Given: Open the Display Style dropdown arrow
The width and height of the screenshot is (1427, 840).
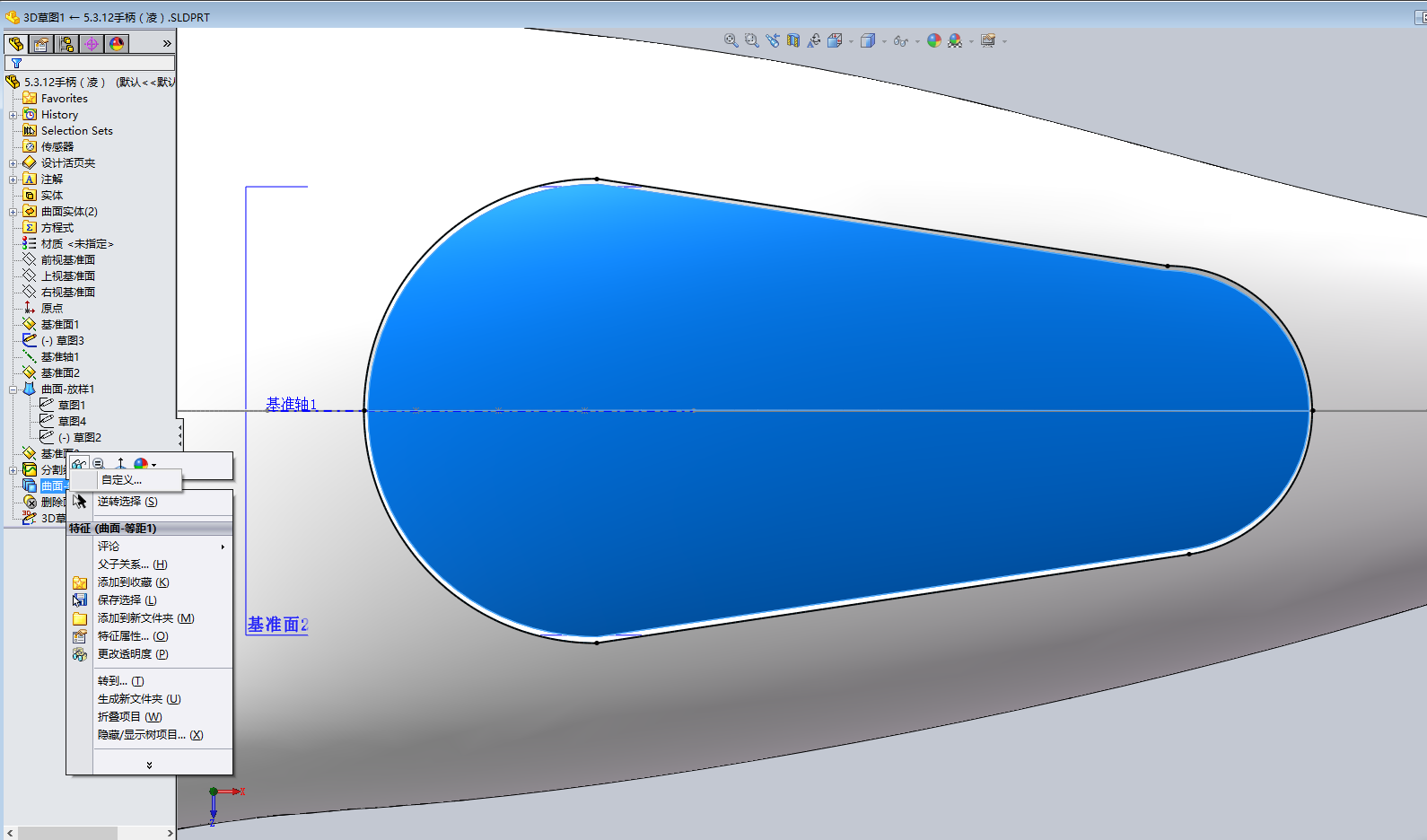Looking at the screenshot, I should [x=884, y=41].
